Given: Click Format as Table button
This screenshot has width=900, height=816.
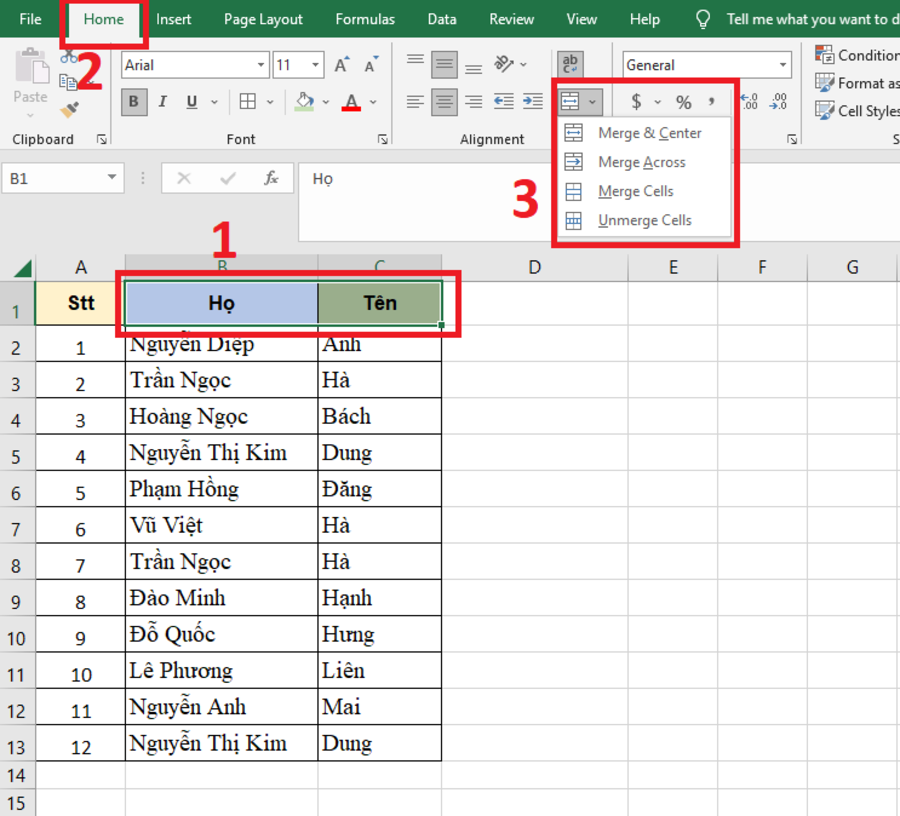Looking at the screenshot, I should pos(858,83).
